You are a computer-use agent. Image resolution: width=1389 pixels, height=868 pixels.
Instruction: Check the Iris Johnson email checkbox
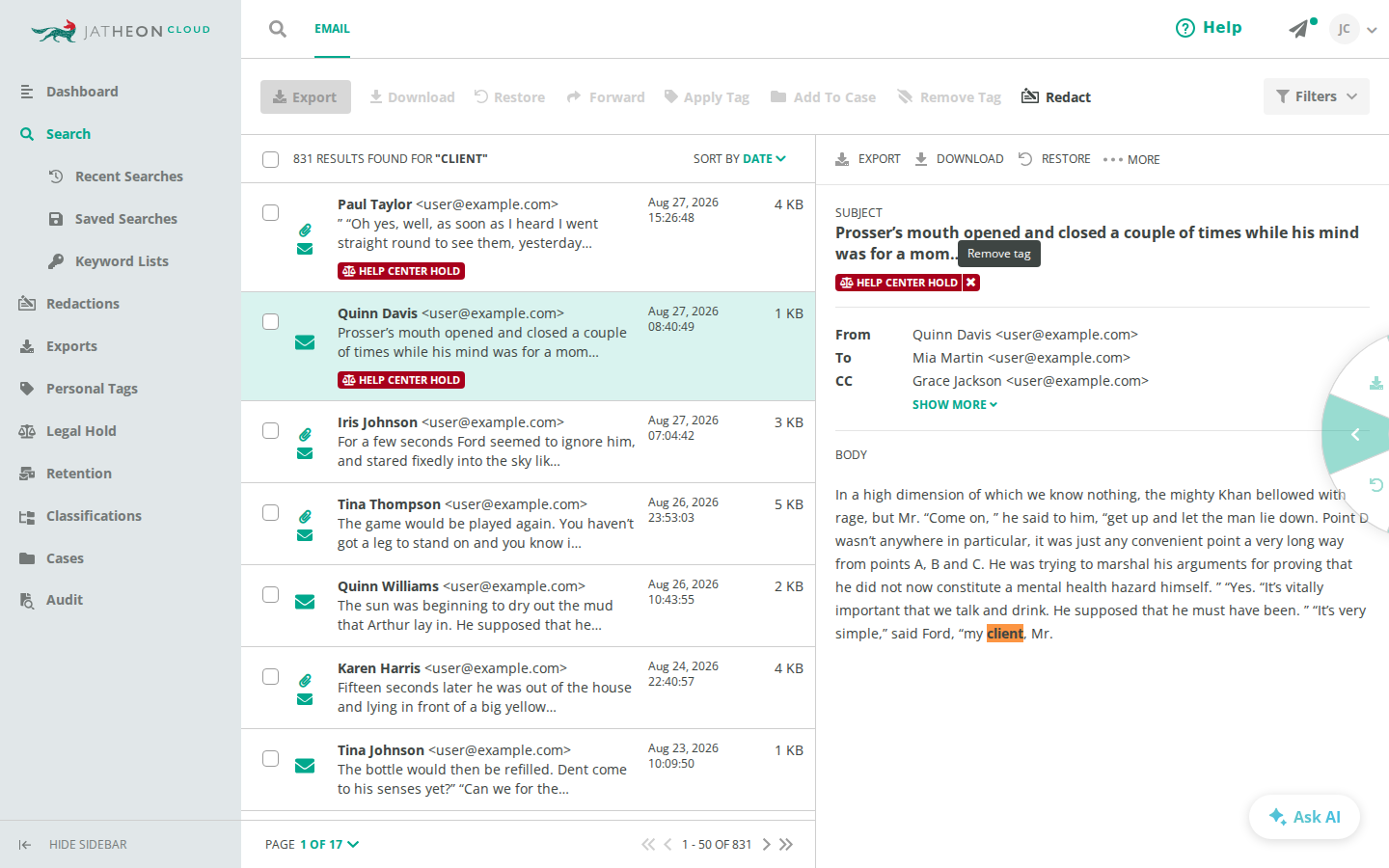click(x=271, y=430)
